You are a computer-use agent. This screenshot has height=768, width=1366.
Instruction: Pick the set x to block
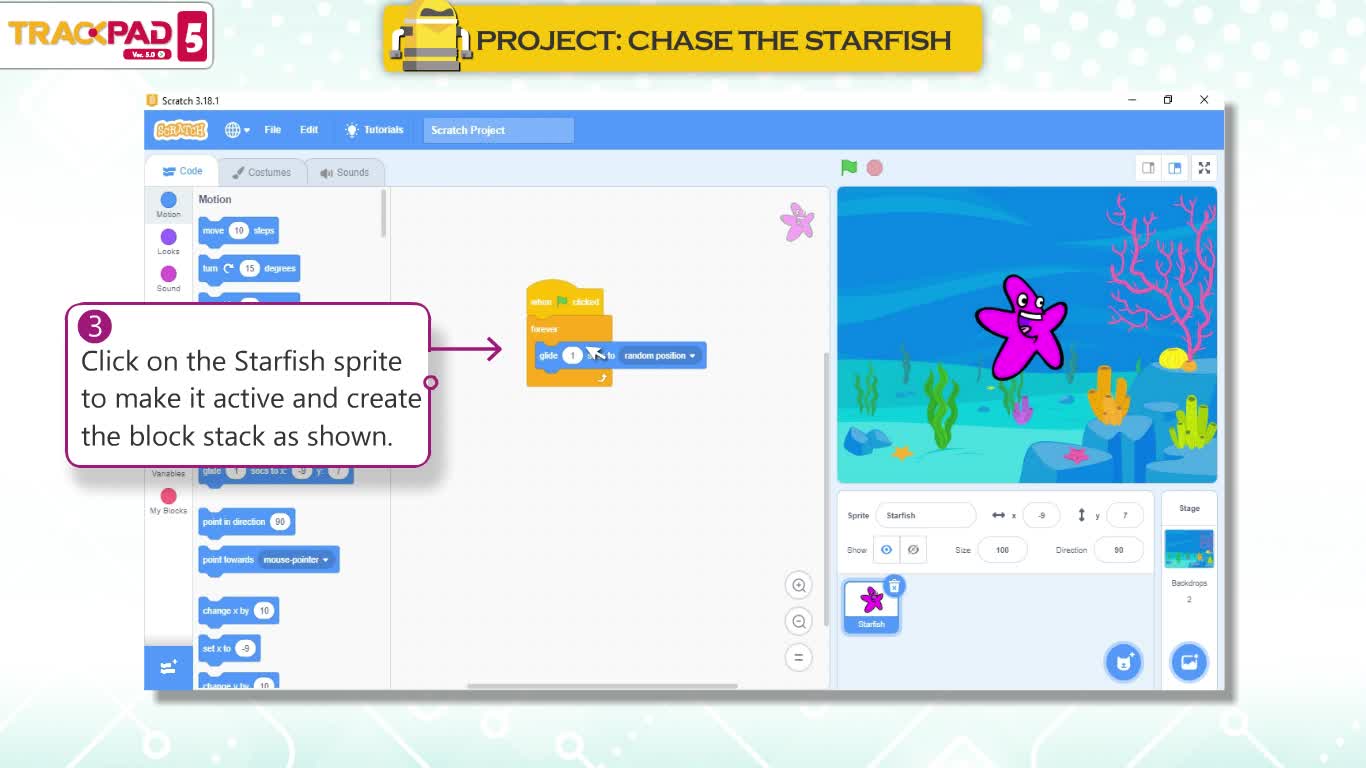pos(229,649)
